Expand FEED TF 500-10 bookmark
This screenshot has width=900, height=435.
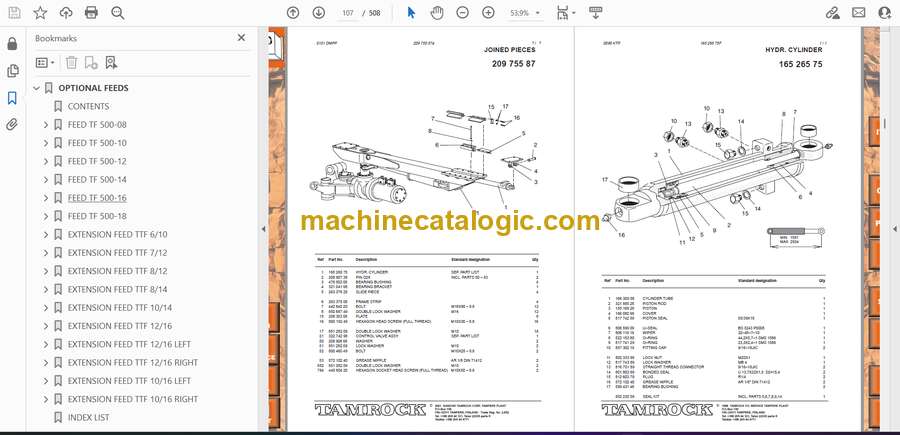click(x=46, y=143)
